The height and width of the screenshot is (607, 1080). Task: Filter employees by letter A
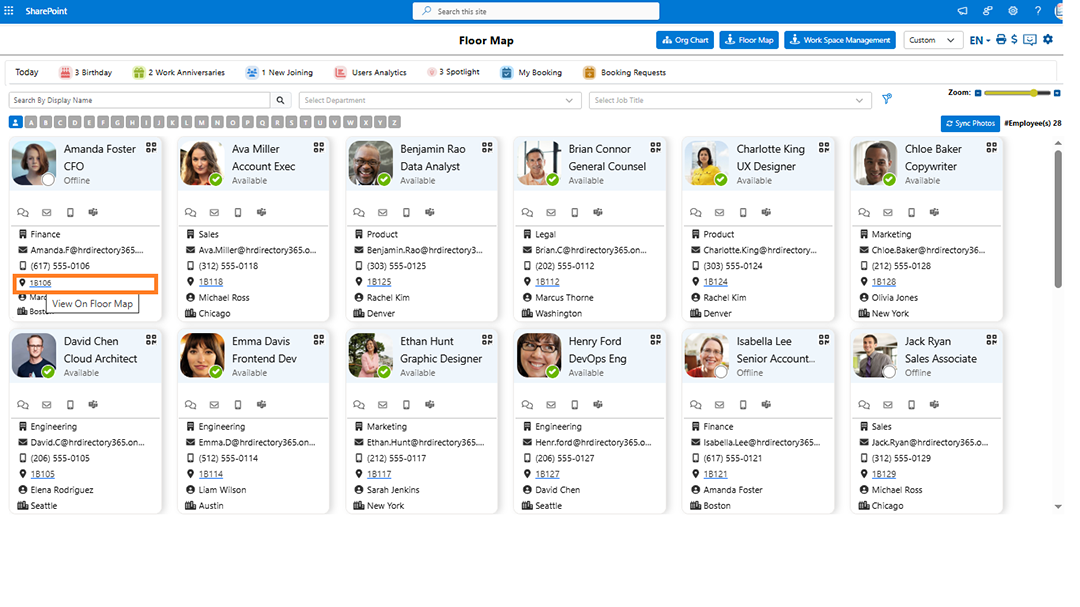coord(30,122)
